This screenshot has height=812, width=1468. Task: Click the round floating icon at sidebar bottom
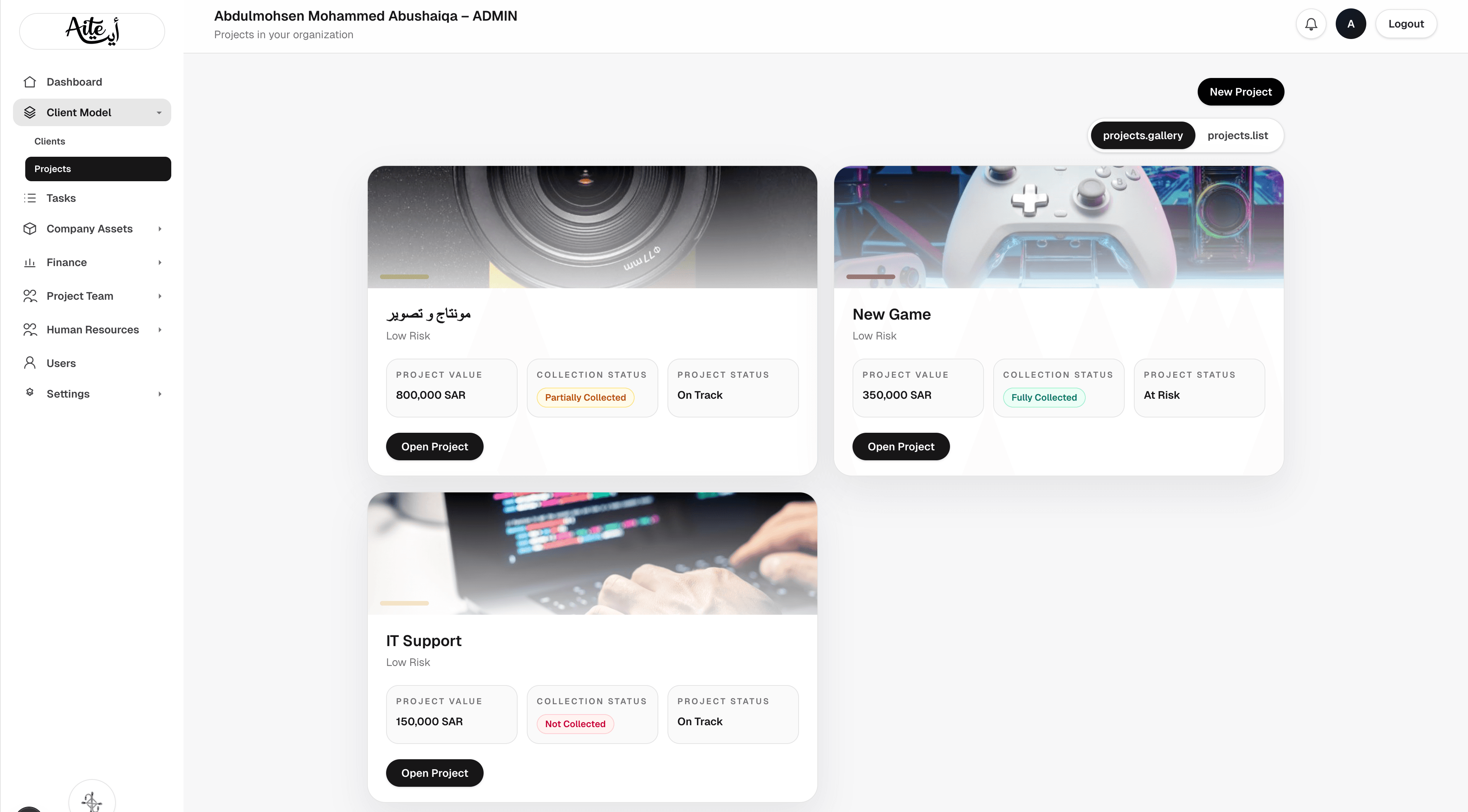click(92, 800)
